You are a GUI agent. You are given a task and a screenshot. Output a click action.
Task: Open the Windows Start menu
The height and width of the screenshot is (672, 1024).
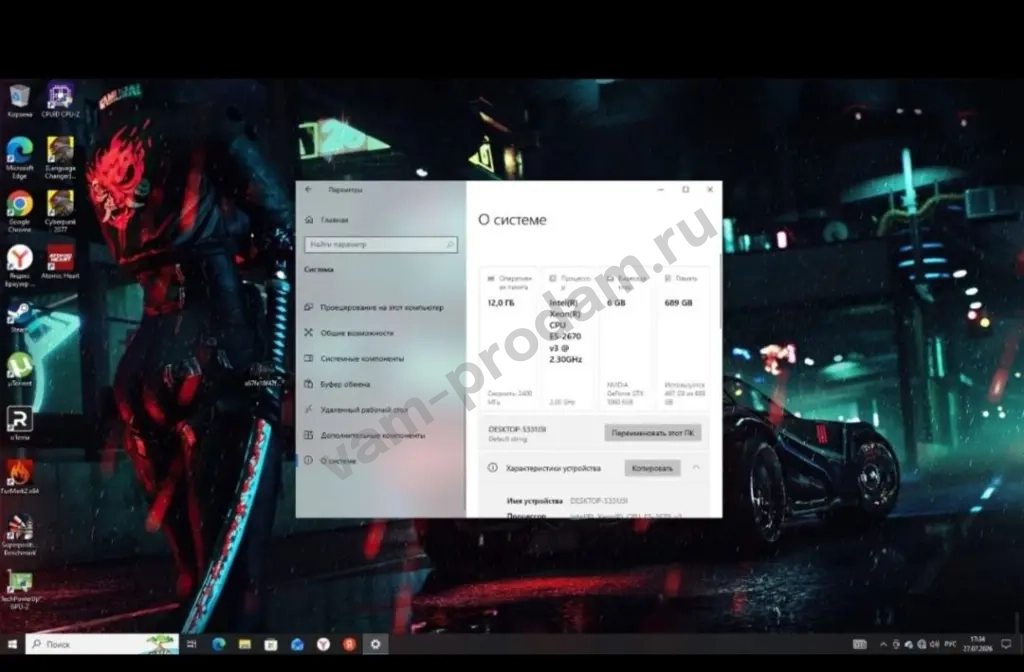tap(12, 645)
